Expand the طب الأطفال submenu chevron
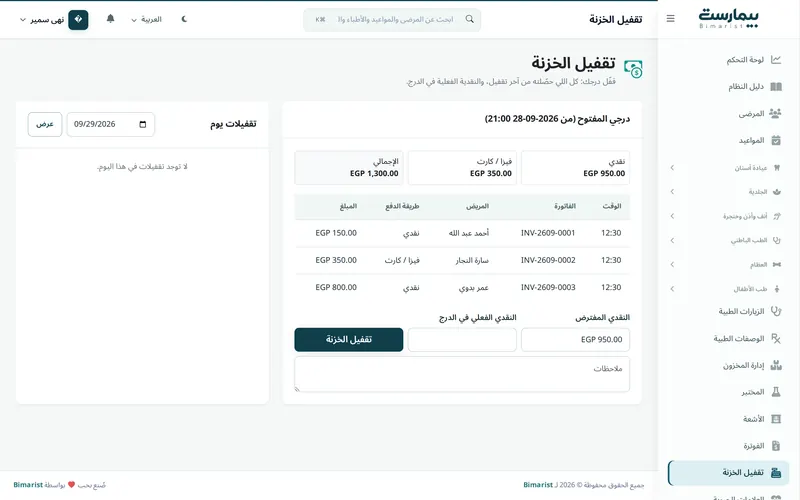The height and width of the screenshot is (500, 800). (672, 289)
